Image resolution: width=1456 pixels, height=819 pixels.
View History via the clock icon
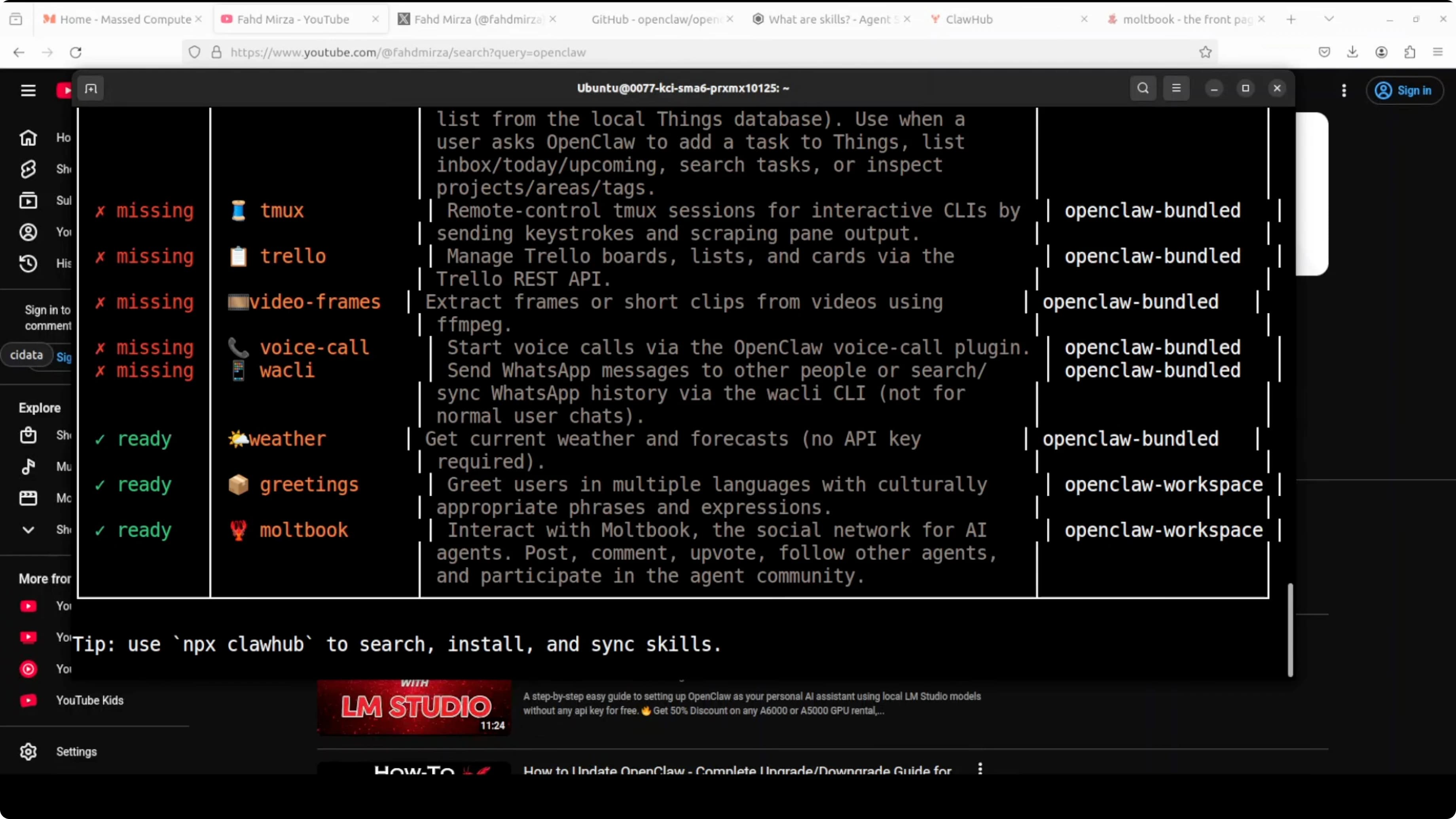(x=28, y=263)
